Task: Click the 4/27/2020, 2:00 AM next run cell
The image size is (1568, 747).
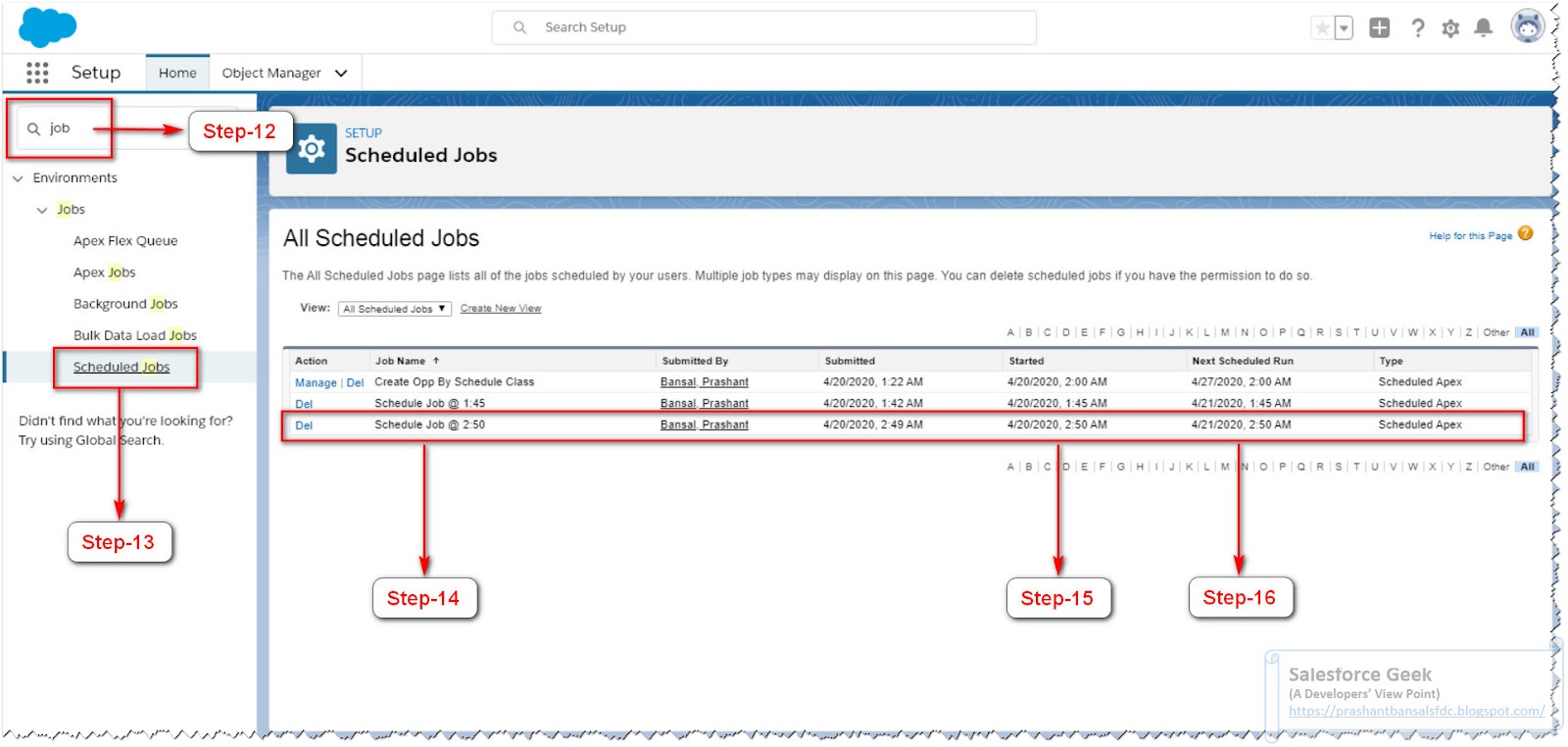Action: (x=1241, y=382)
